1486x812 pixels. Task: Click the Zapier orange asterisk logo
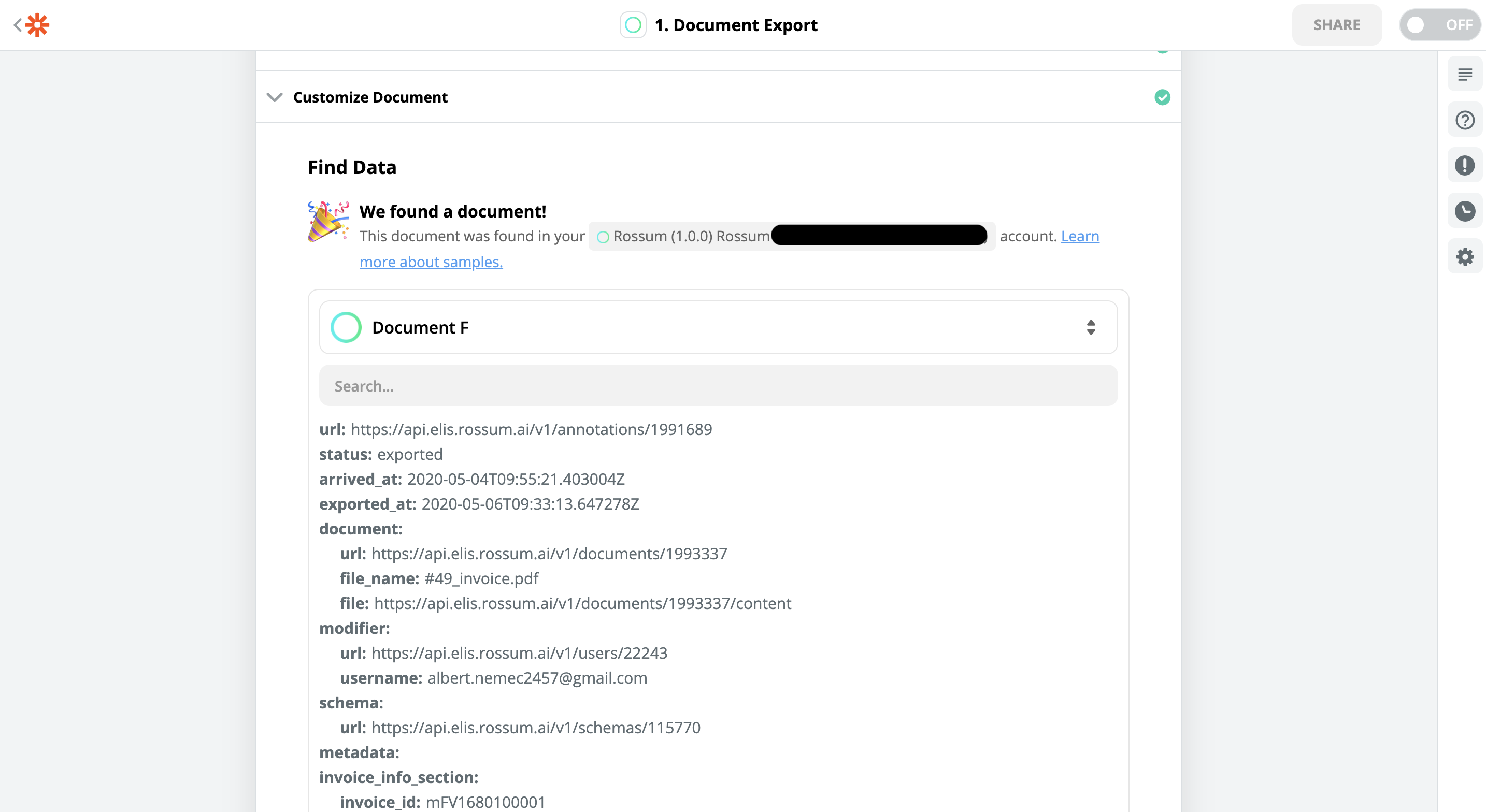tap(37, 25)
